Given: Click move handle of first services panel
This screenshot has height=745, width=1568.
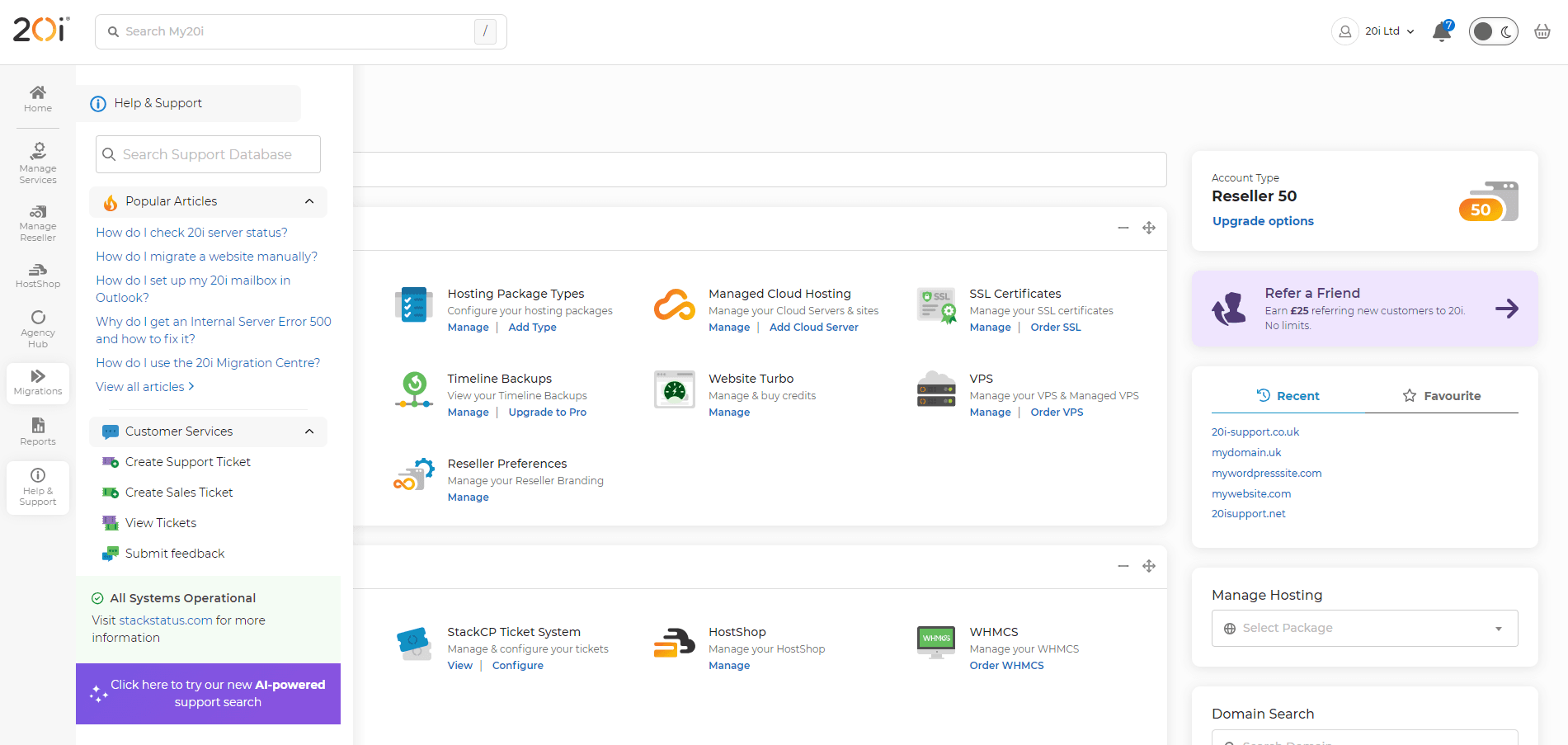Looking at the screenshot, I should point(1149,228).
